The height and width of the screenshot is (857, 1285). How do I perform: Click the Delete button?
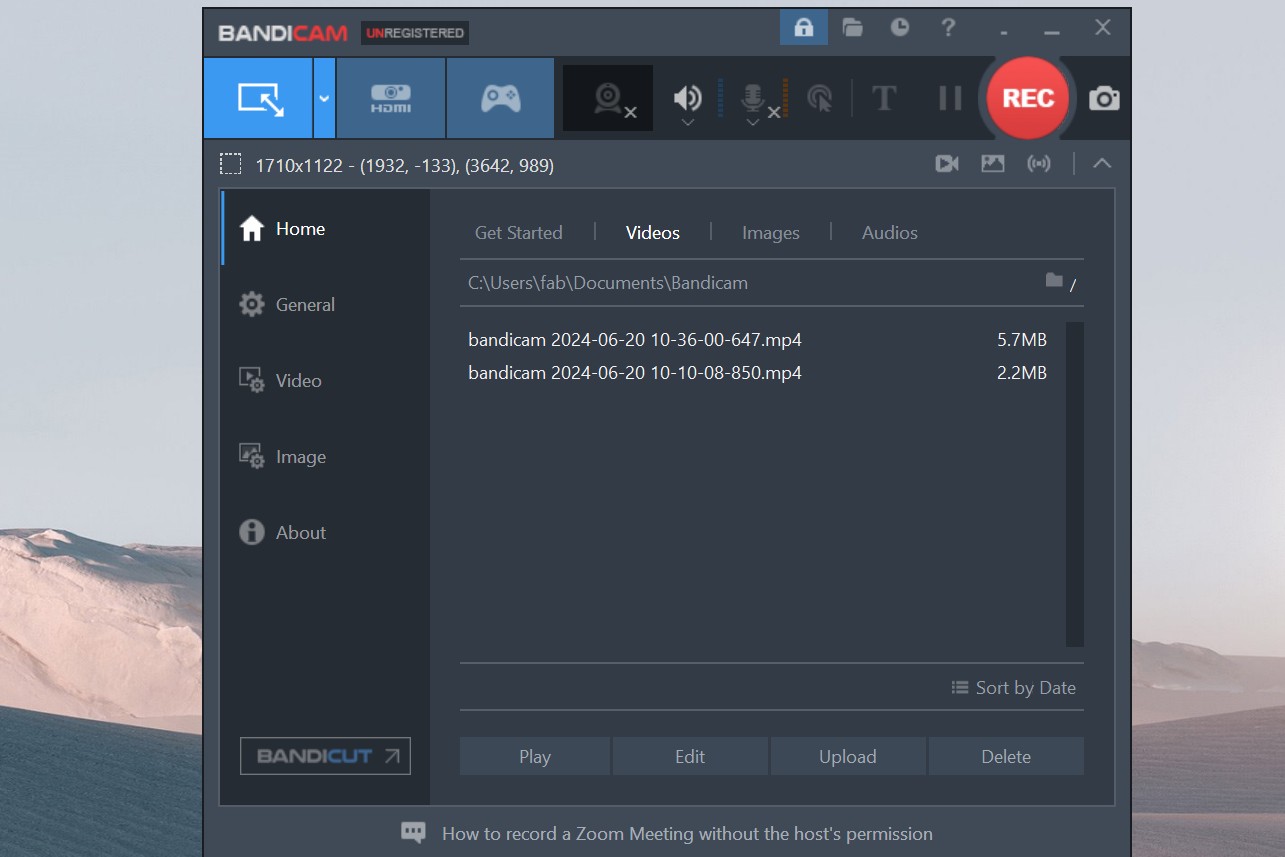click(x=1006, y=756)
